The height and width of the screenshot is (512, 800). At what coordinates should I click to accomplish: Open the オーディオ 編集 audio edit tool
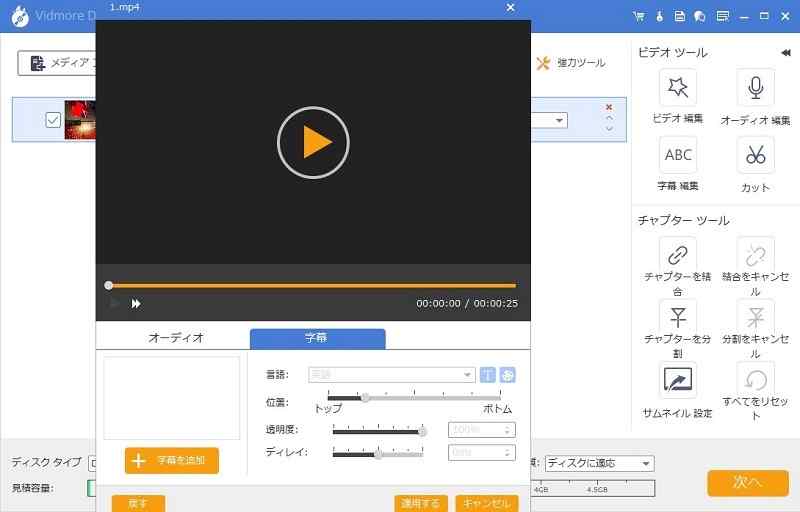point(756,88)
